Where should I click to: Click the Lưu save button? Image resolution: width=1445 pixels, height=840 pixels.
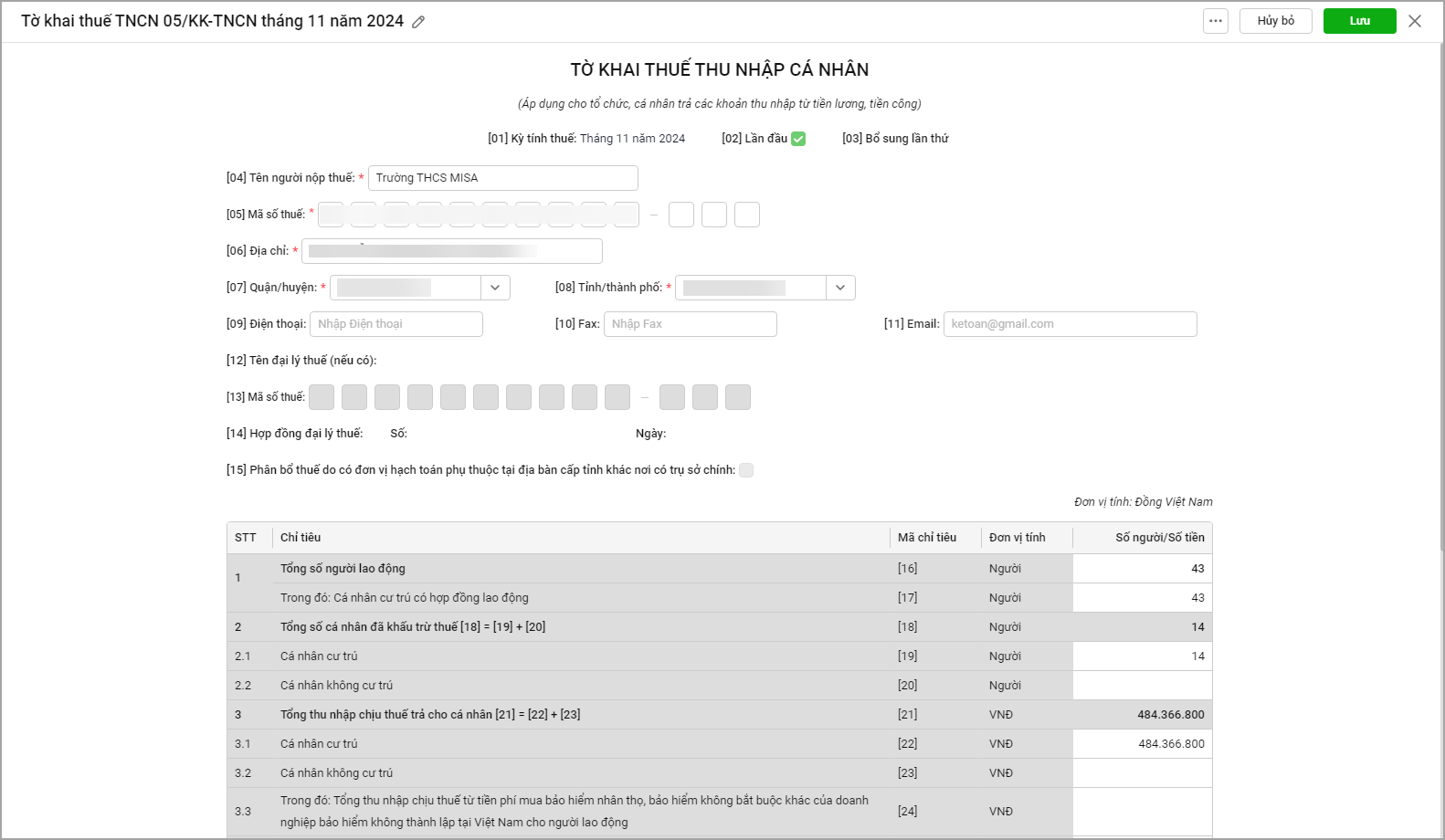(x=1359, y=21)
